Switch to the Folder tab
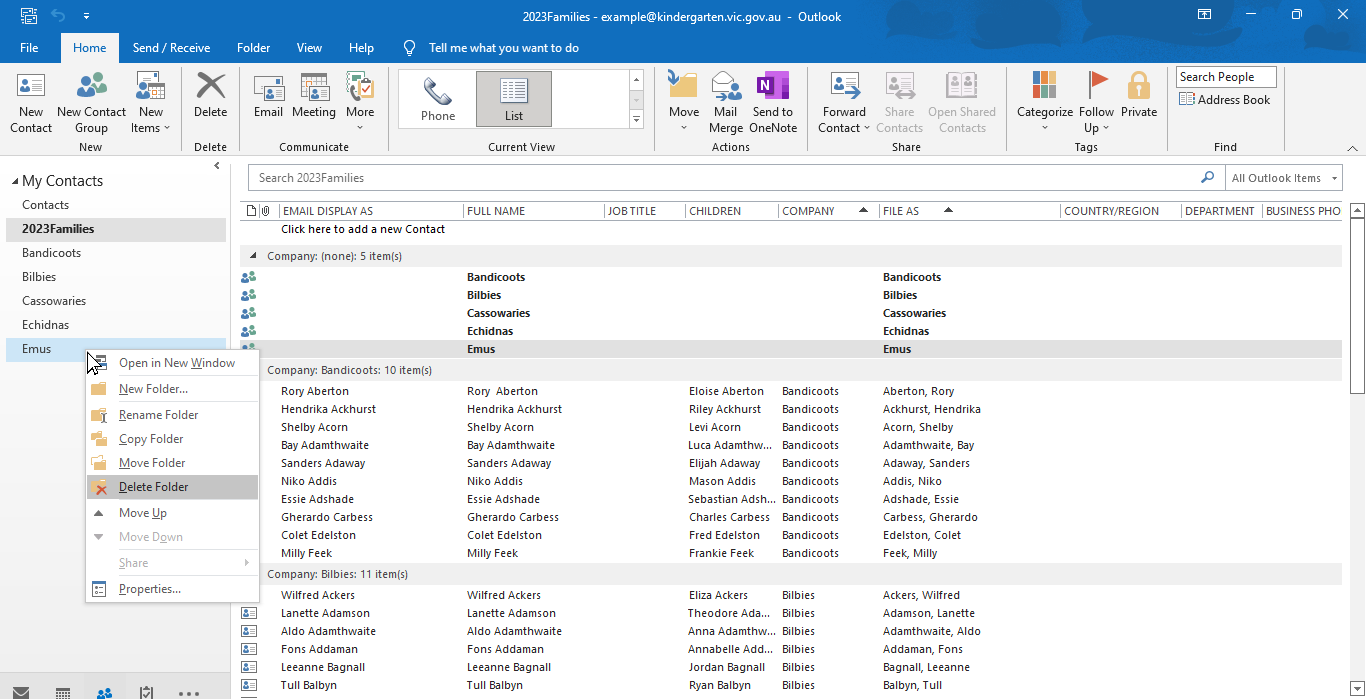 (x=254, y=47)
